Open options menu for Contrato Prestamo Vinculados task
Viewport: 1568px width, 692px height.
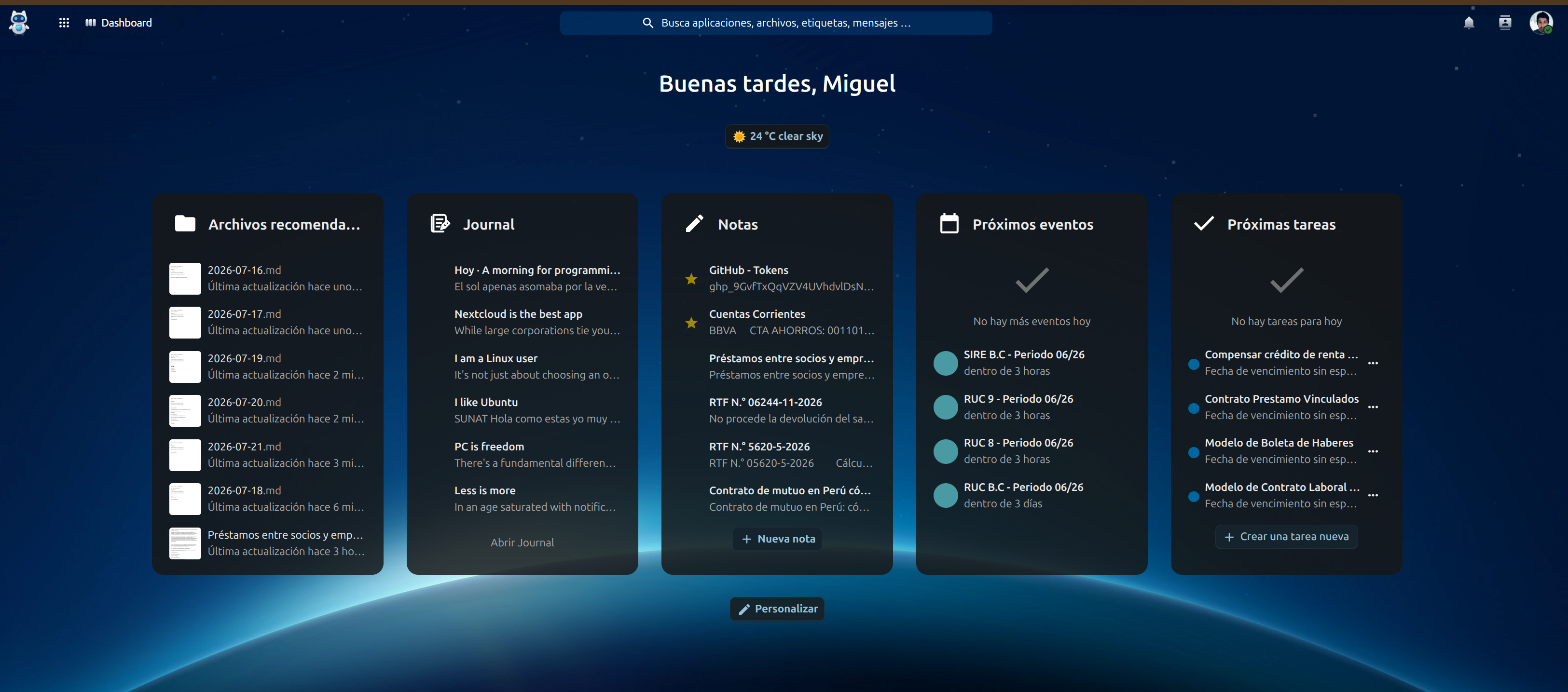pyautogui.click(x=1373, y=408)
